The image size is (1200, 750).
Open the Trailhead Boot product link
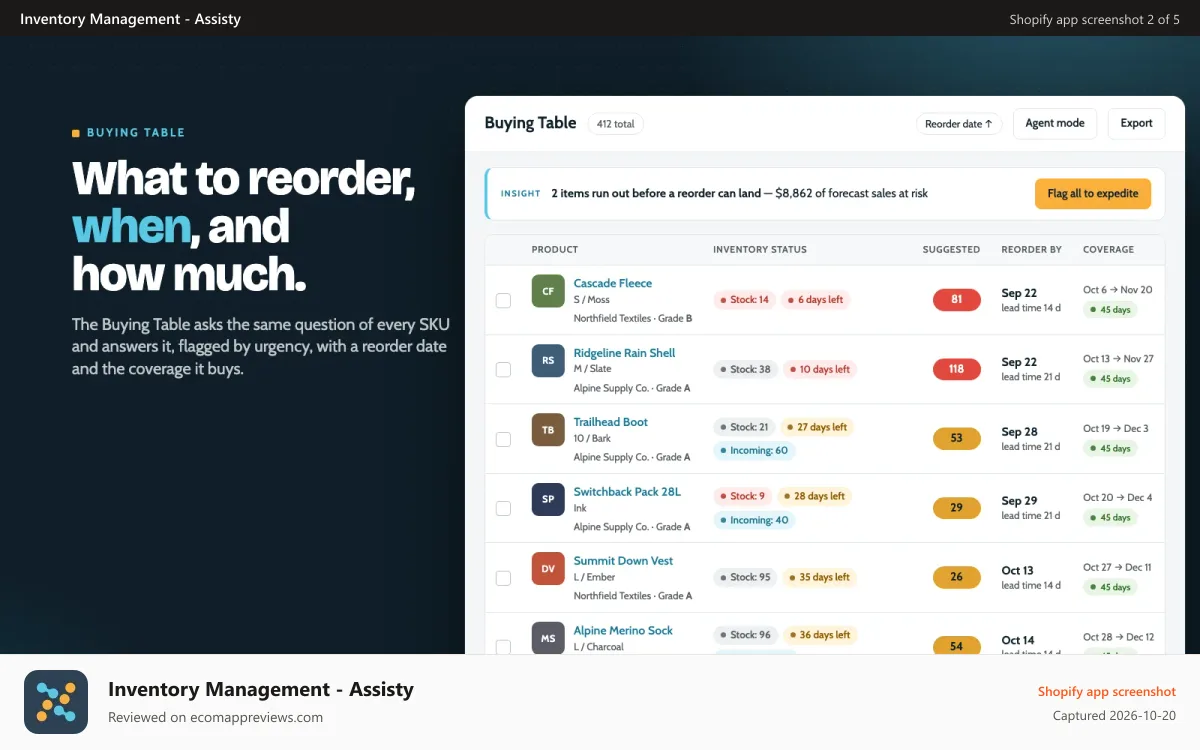click(611, 422)
